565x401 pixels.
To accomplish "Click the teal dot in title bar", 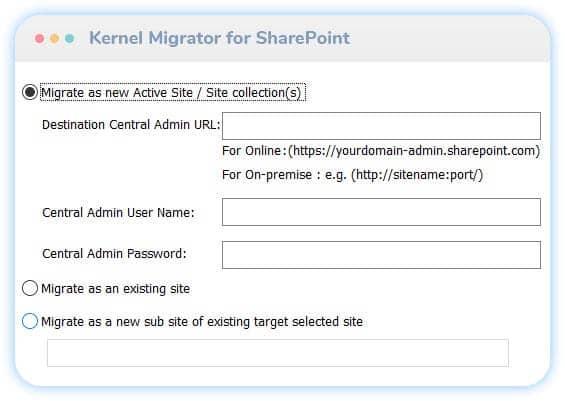I will pos(70,38).
